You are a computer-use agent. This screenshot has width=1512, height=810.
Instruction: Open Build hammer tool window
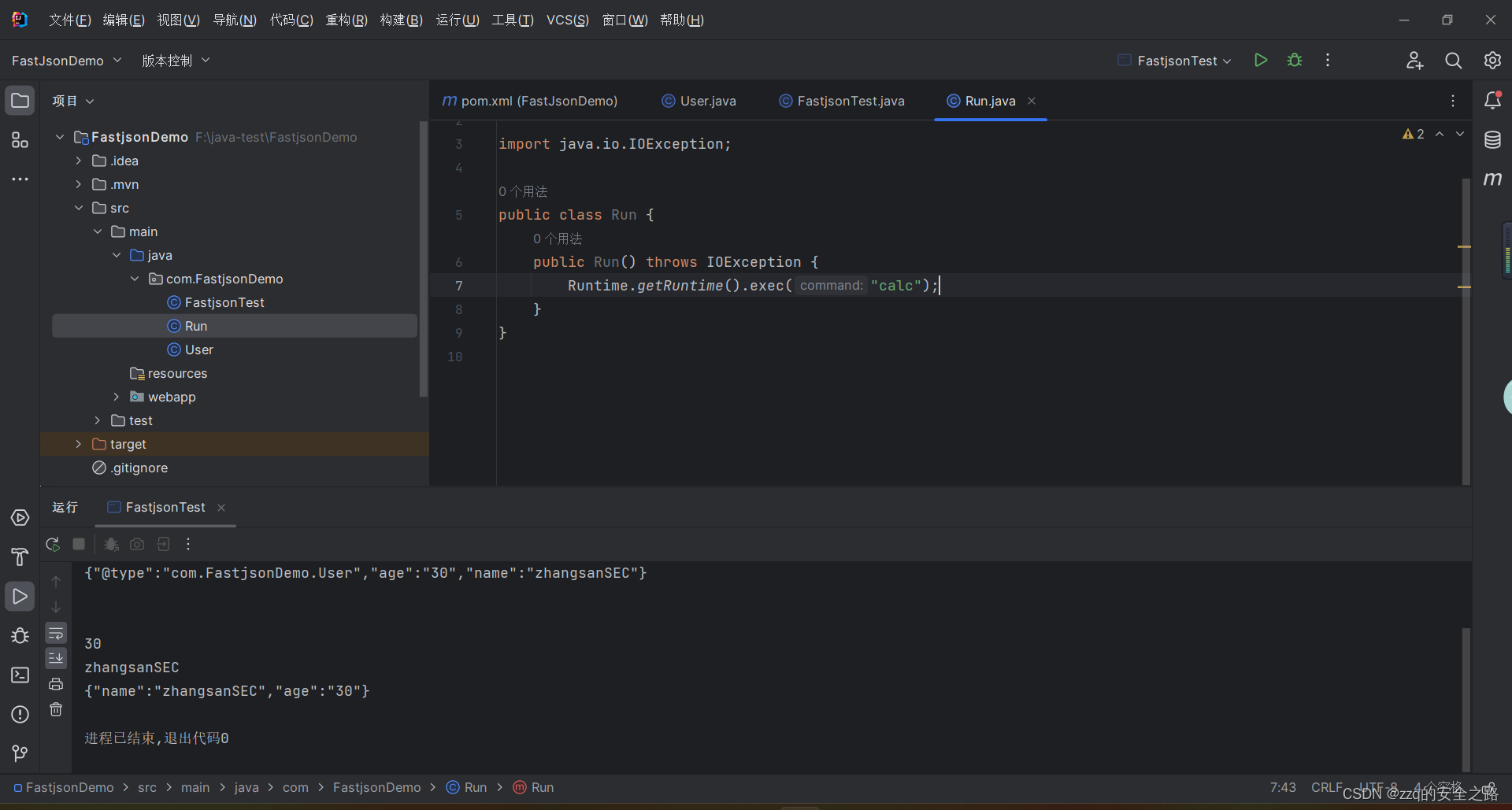pos(20,557)
